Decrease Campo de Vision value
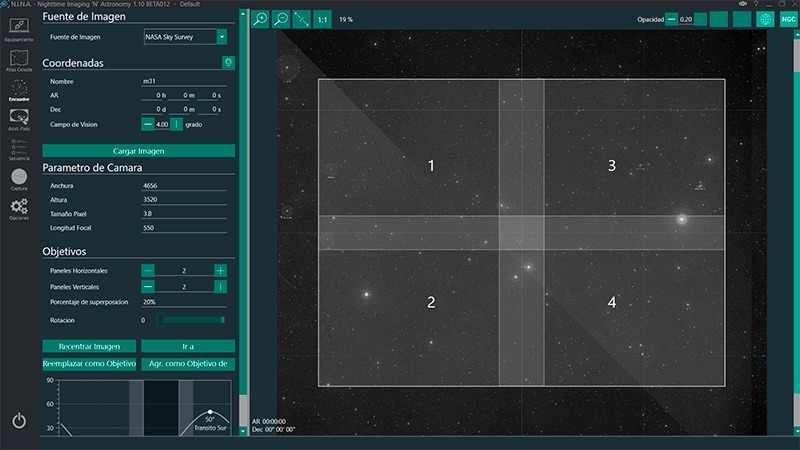This screenshot has height=450, width=800. pyautogui.click(x=147, y=124)
